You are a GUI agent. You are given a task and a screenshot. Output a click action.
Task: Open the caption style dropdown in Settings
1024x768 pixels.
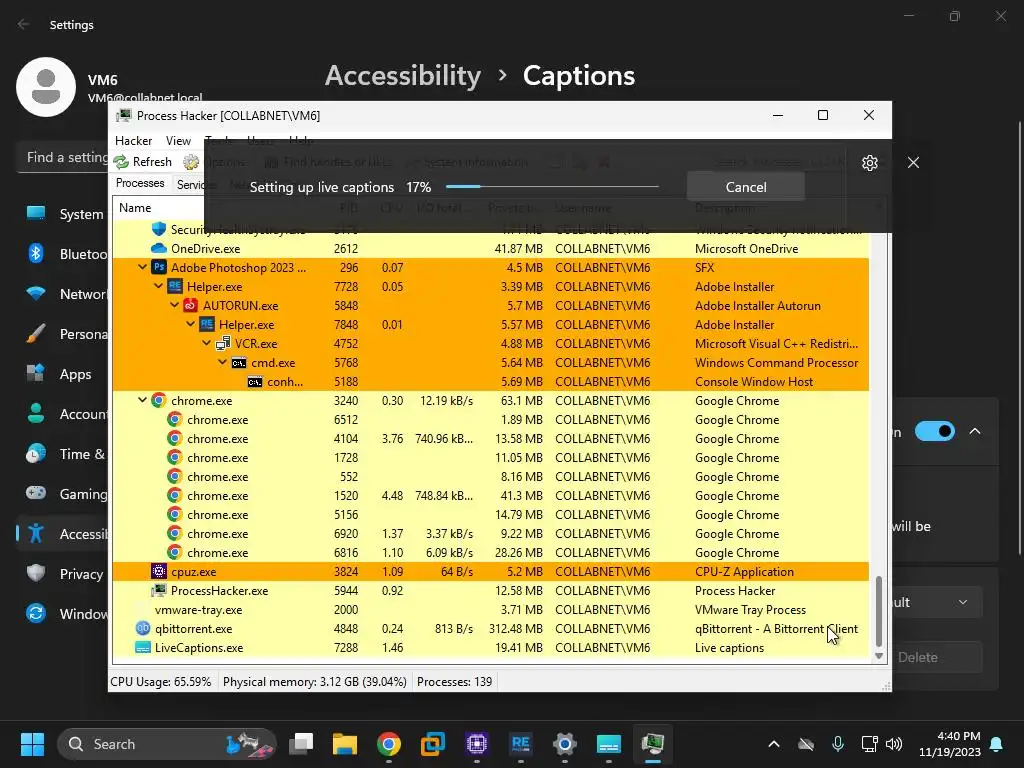click(x=938, y=602)
